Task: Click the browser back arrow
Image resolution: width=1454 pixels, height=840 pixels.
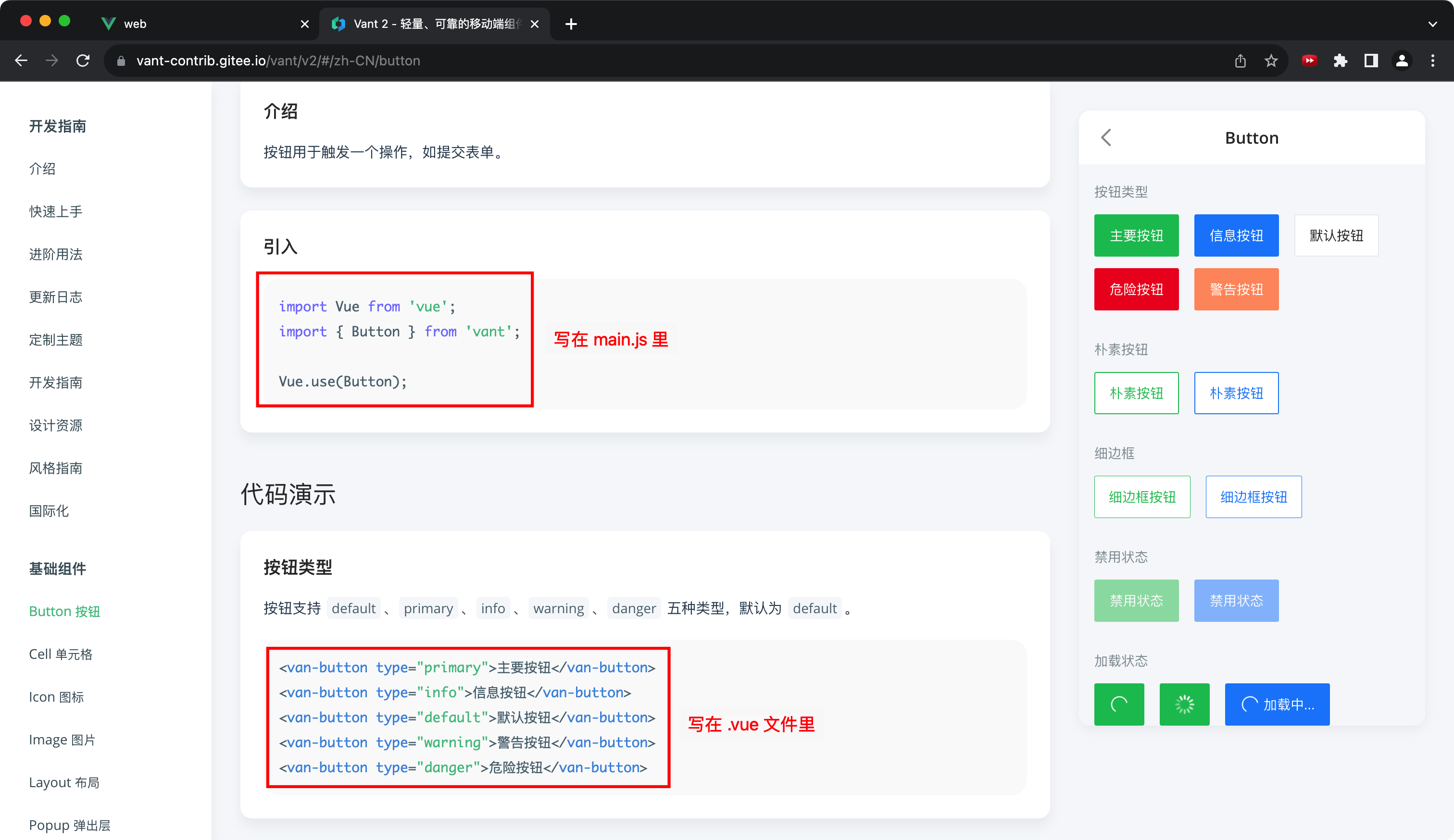Action: click(21, 61)
